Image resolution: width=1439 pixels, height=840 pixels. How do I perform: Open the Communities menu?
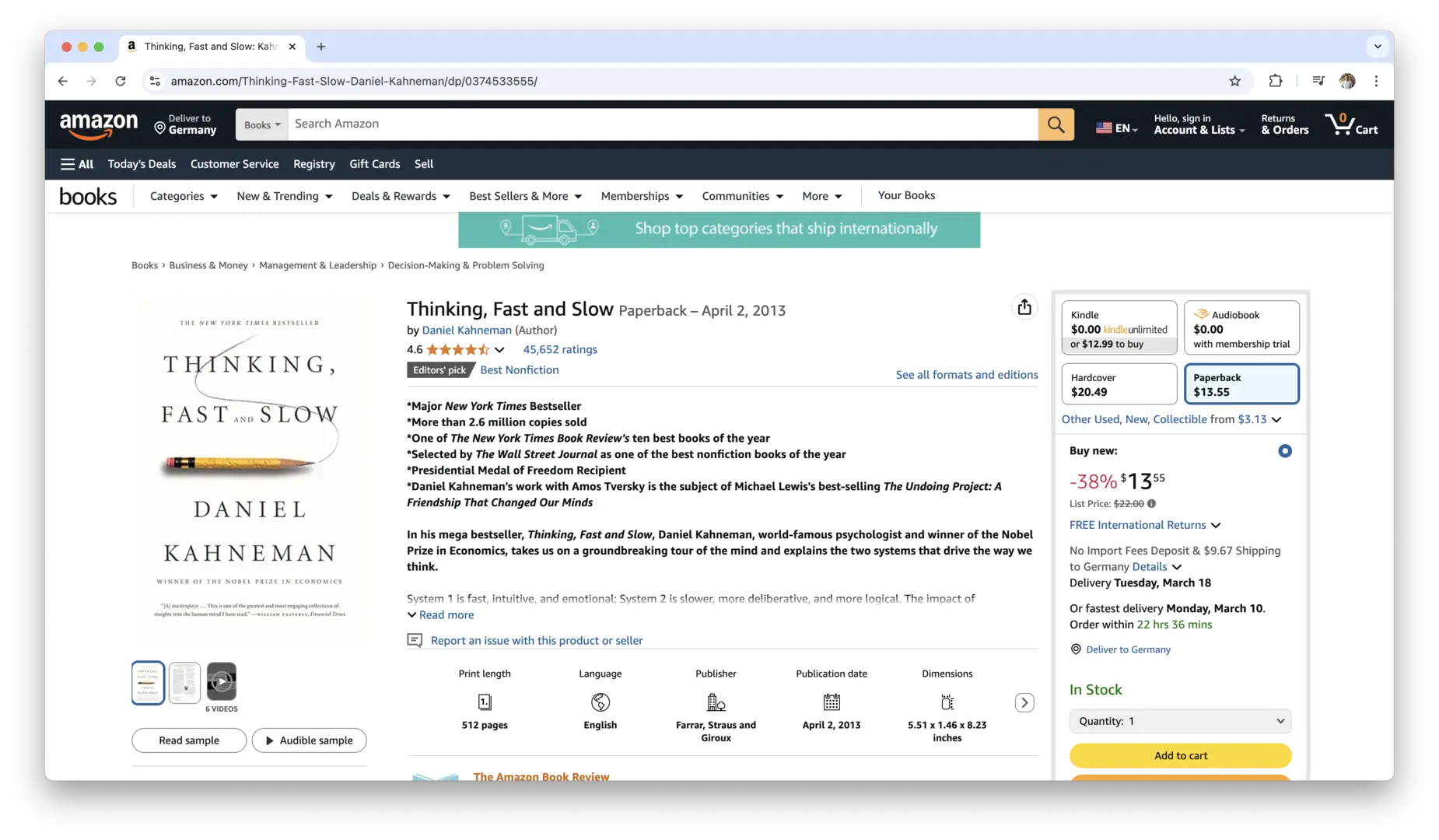(x=742, y=196)
